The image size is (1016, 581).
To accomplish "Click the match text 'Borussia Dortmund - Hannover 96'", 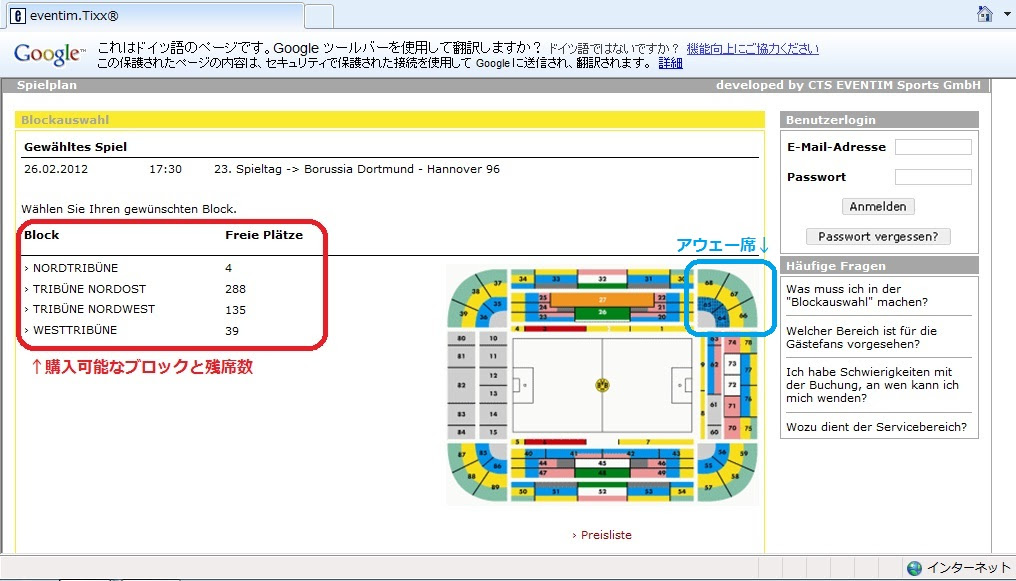I will (402, 169).
